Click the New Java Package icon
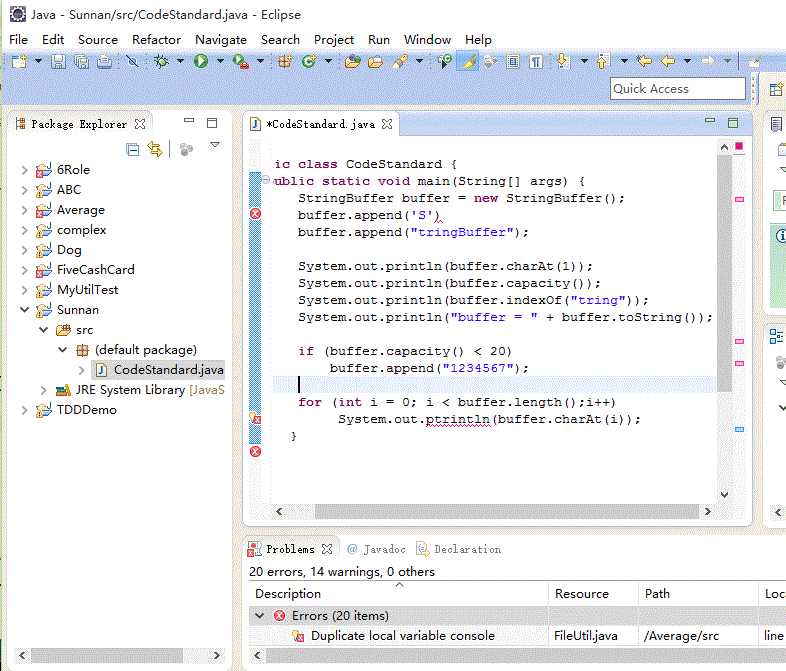This screenshot has width=786, height=671. pos(285,61)
